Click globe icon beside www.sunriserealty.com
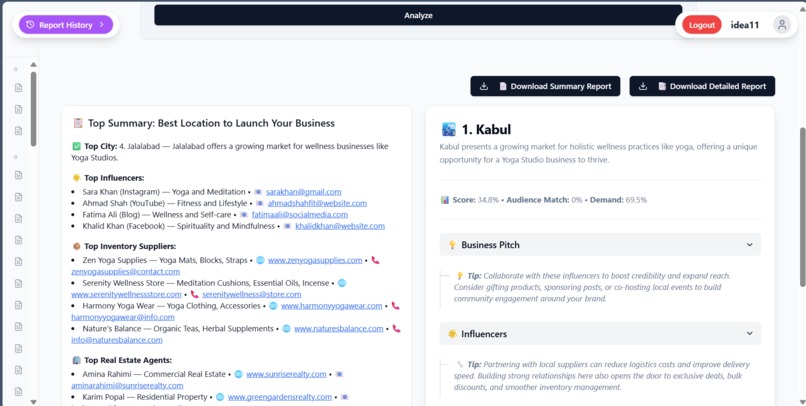Viewport: 806px width, 406px height. (239, 374)
